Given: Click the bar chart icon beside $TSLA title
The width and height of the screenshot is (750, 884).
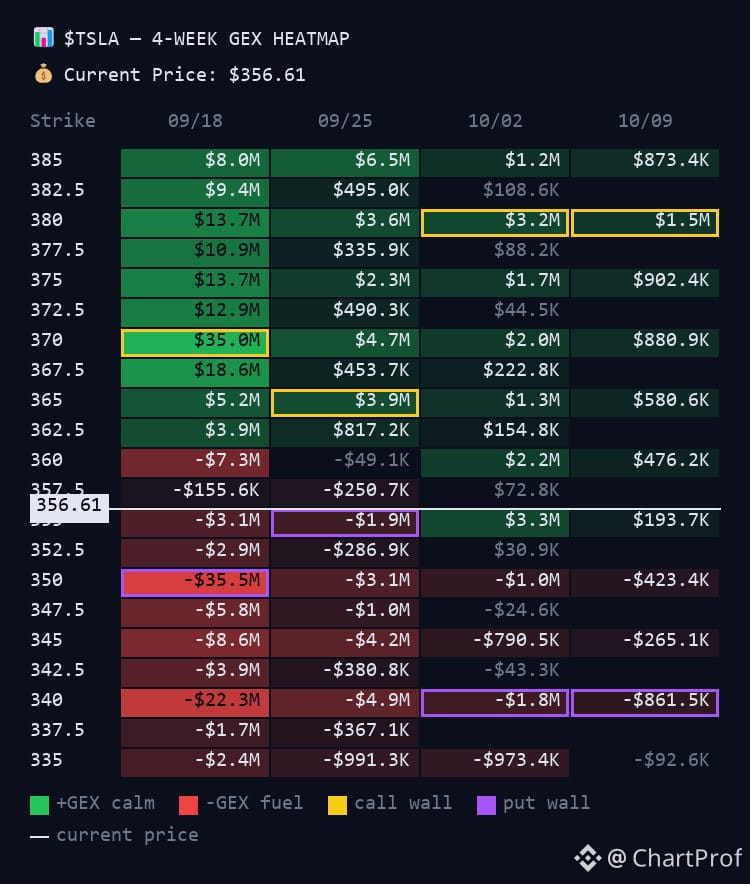Looking at the screenshot, I should 43,38.
